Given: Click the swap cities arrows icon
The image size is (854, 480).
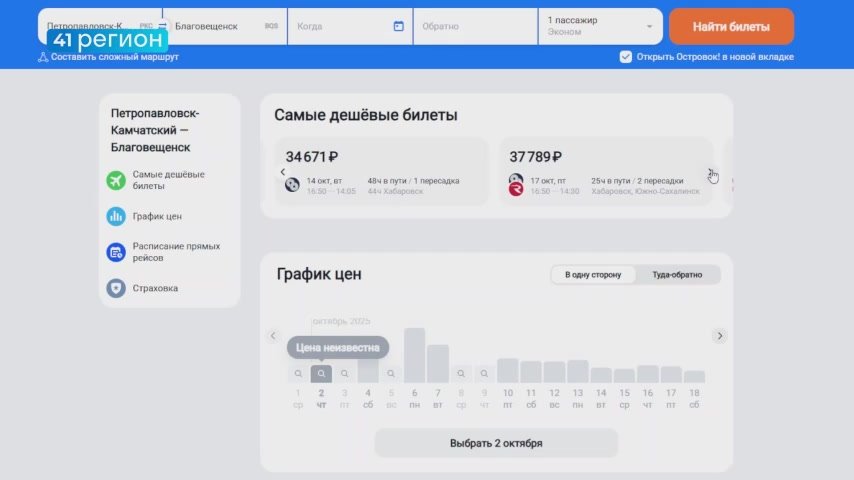Looking at the screenshot, I should [x=163, y=26].
